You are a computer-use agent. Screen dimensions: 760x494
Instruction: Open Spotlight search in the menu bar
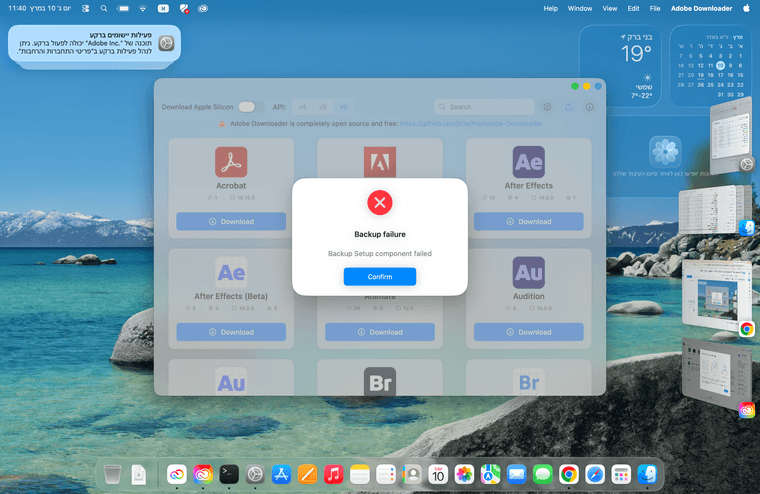[x=103, y=8]
